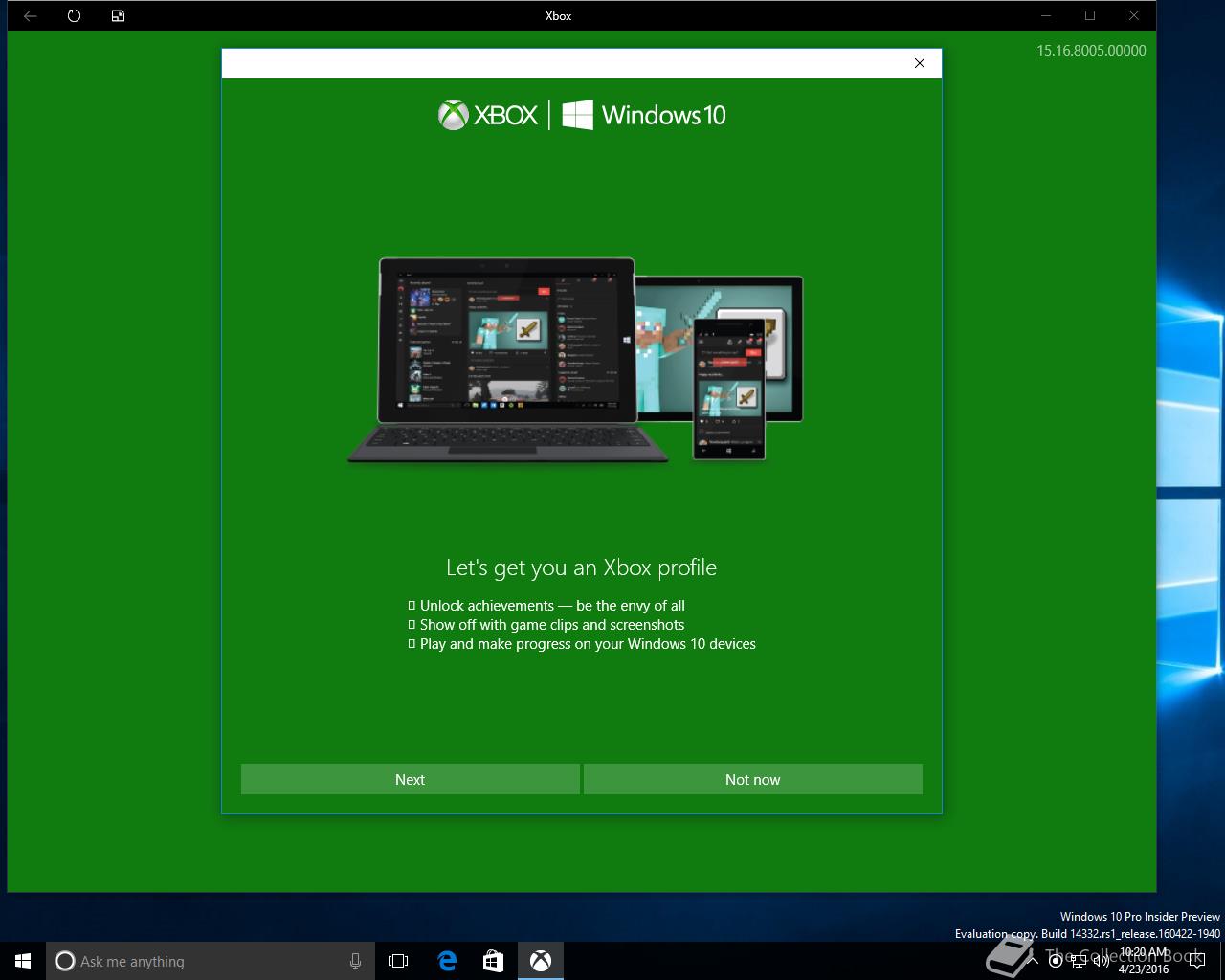This screenshot has height=980, width=1225.
Task: Choose Not now in the profile dialog
Action: (753, 779)
